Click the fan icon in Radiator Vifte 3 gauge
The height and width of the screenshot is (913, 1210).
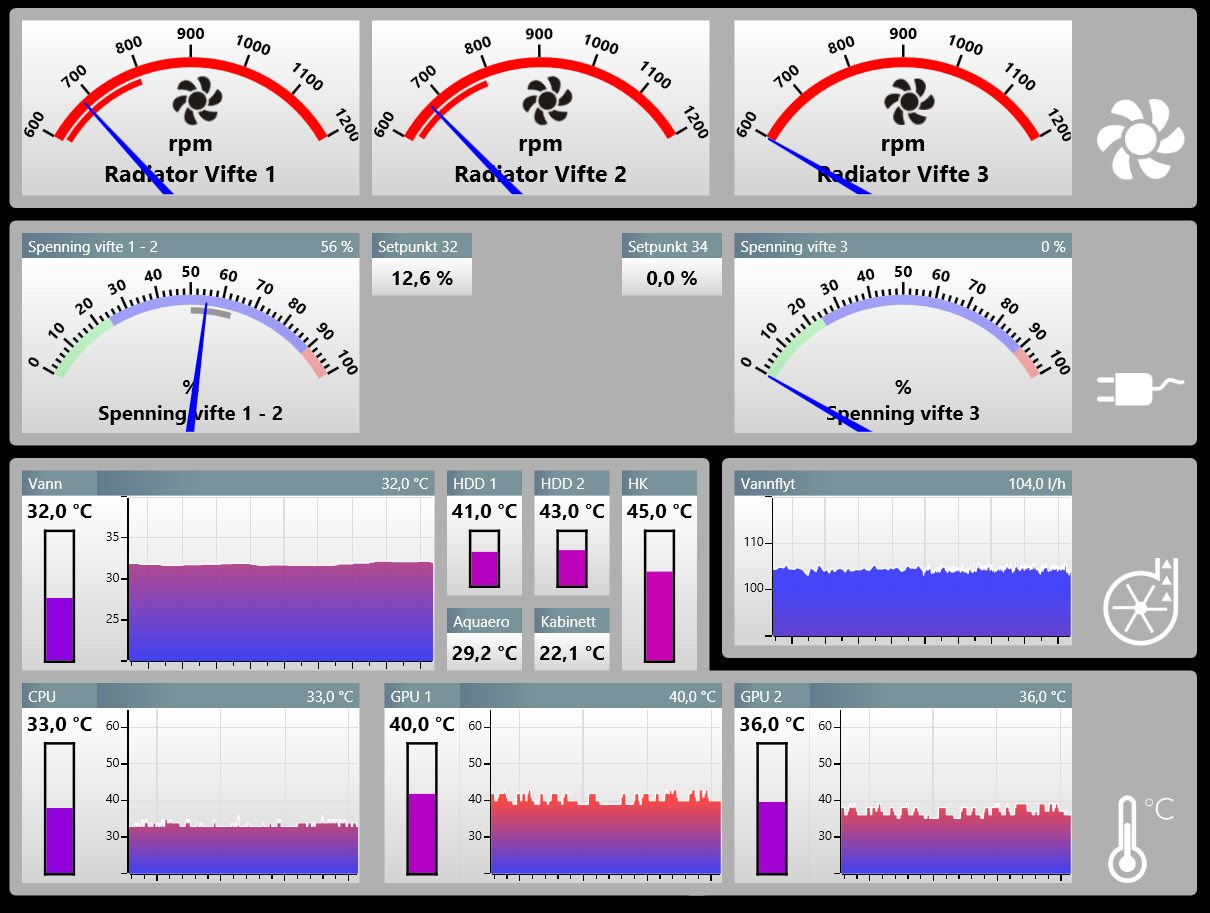(x=908, y=101)
